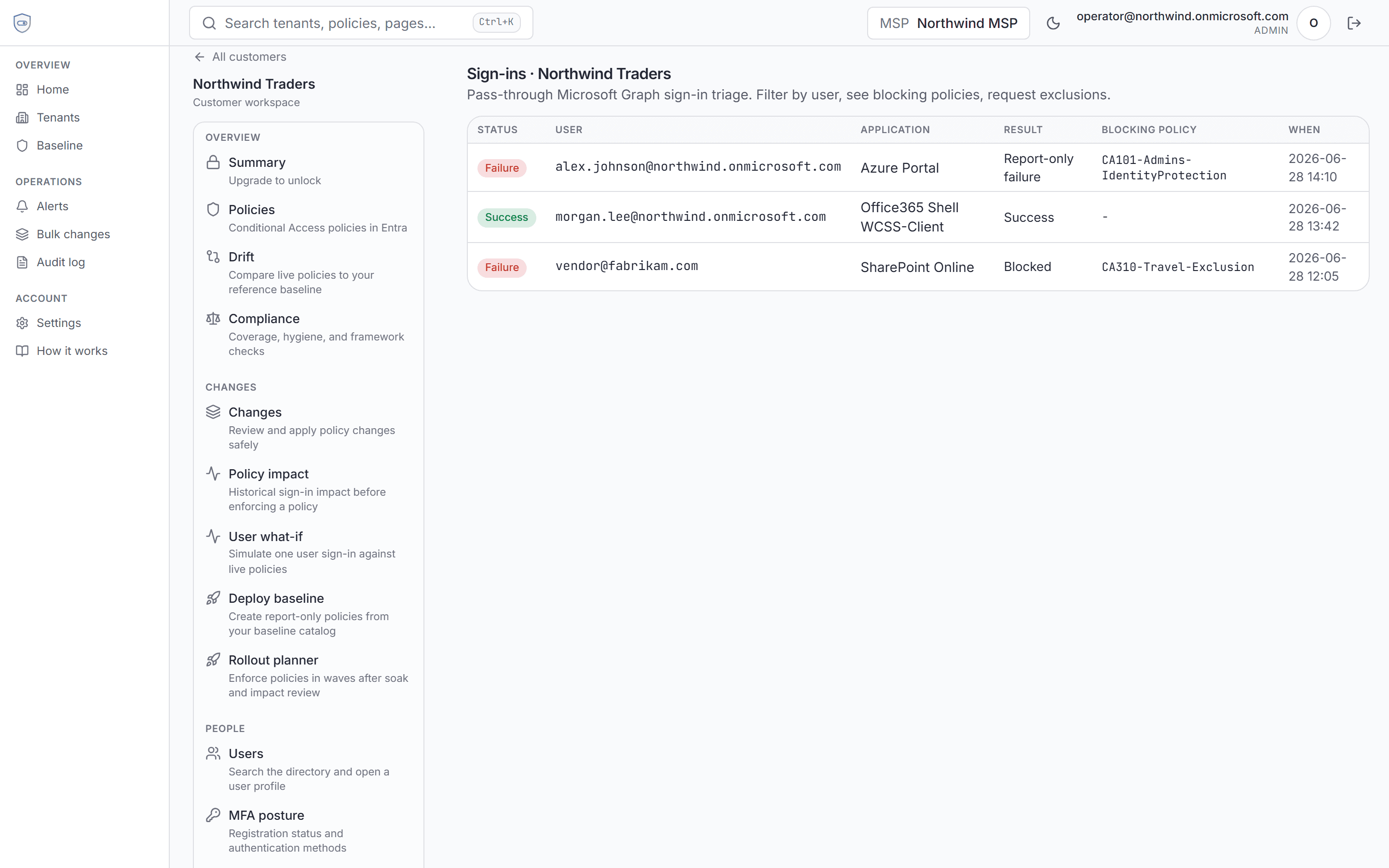The height and width of the screenshot is (868, 1389).
Task: Click the Settings gear icon
Action: point(22,323)
